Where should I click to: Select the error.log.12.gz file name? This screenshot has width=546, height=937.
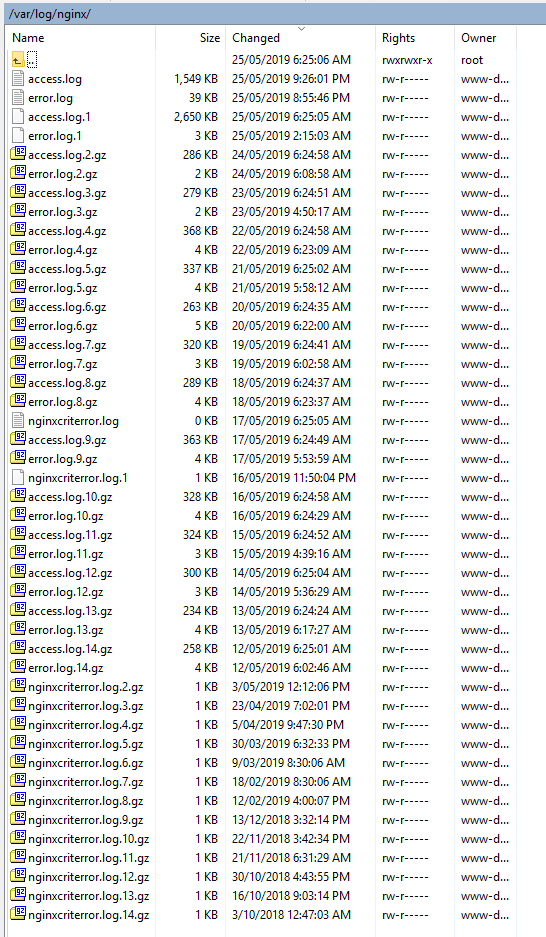[66, 592]
